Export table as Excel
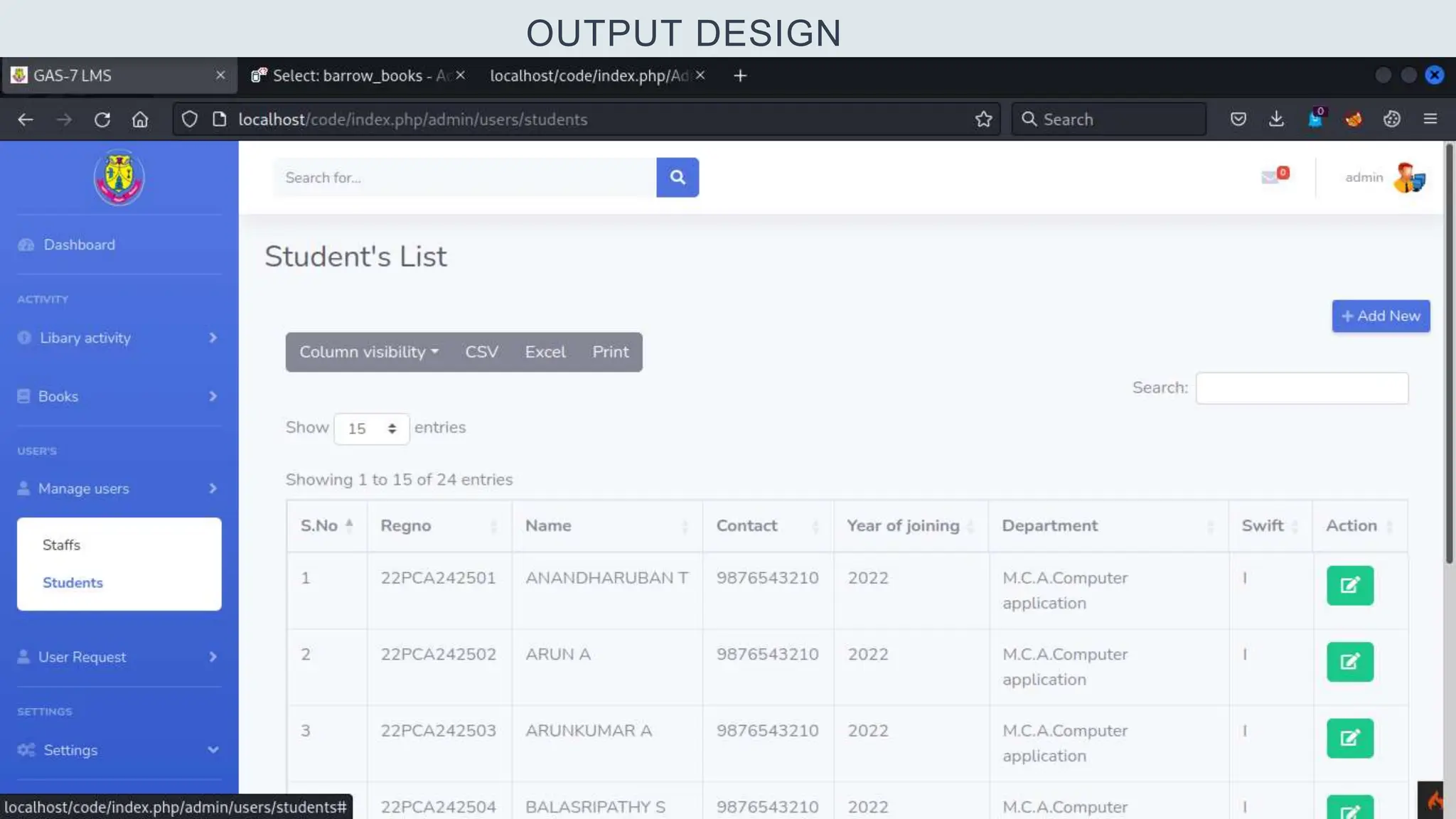Viewport: 1456px width, 819px height. pyautogui.click(x=545, y=352)
